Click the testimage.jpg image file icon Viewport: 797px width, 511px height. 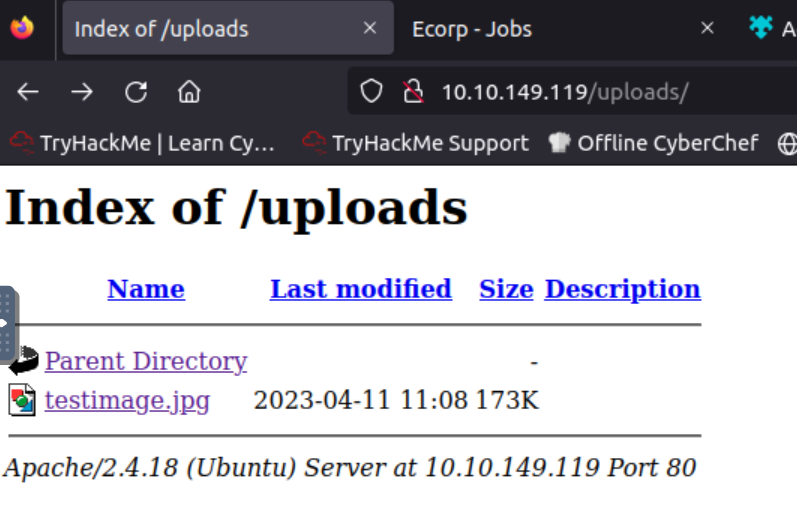[22, 401]
